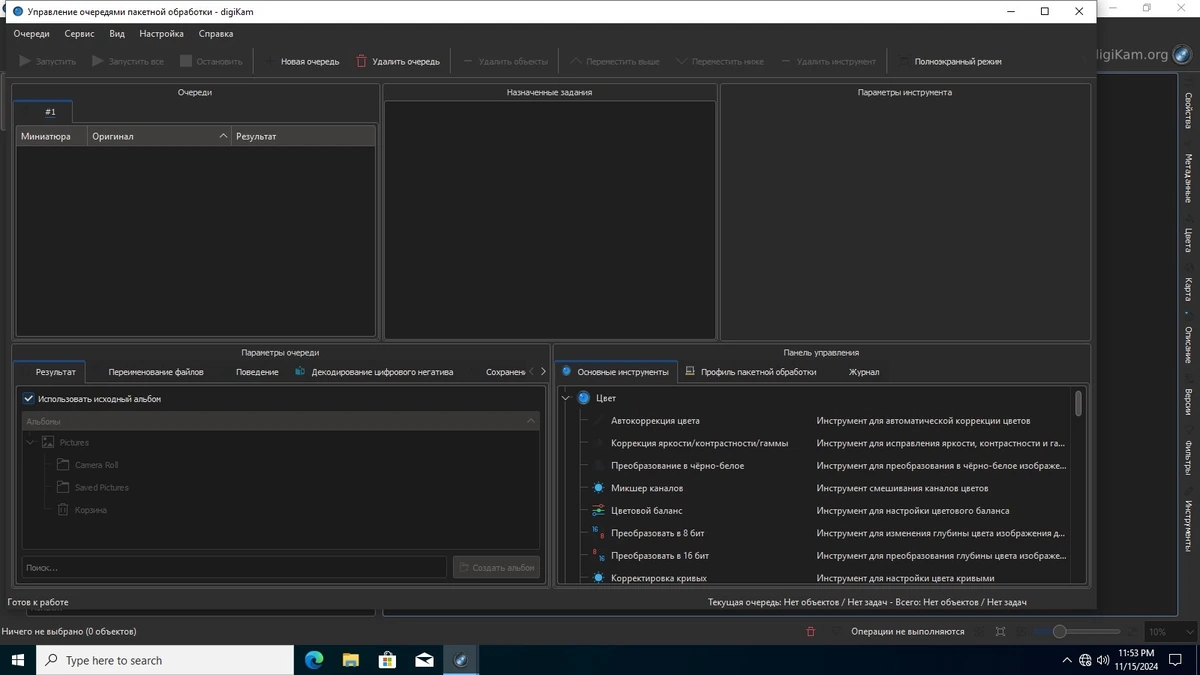Open the Инструменты right sidebar tab
Image resolution: width=1200 pixels, height=675 pixels.
[1188, 525]
